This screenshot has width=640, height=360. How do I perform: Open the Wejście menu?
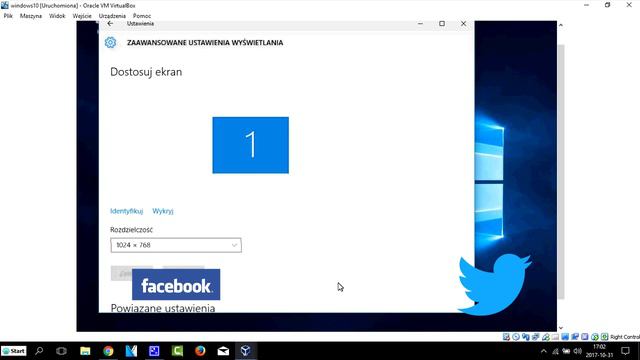pyautogui.click(x=82, y=16)
